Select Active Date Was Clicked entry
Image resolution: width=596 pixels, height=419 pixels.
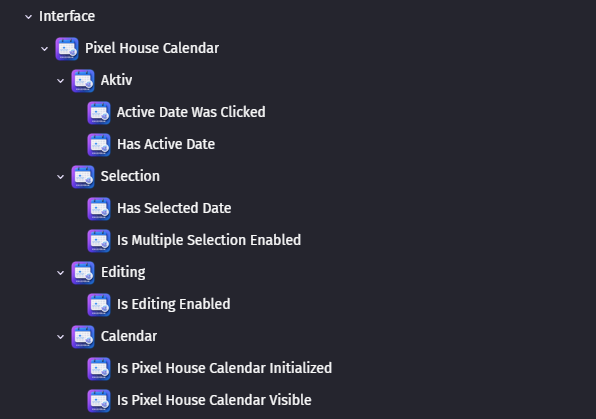191,112
